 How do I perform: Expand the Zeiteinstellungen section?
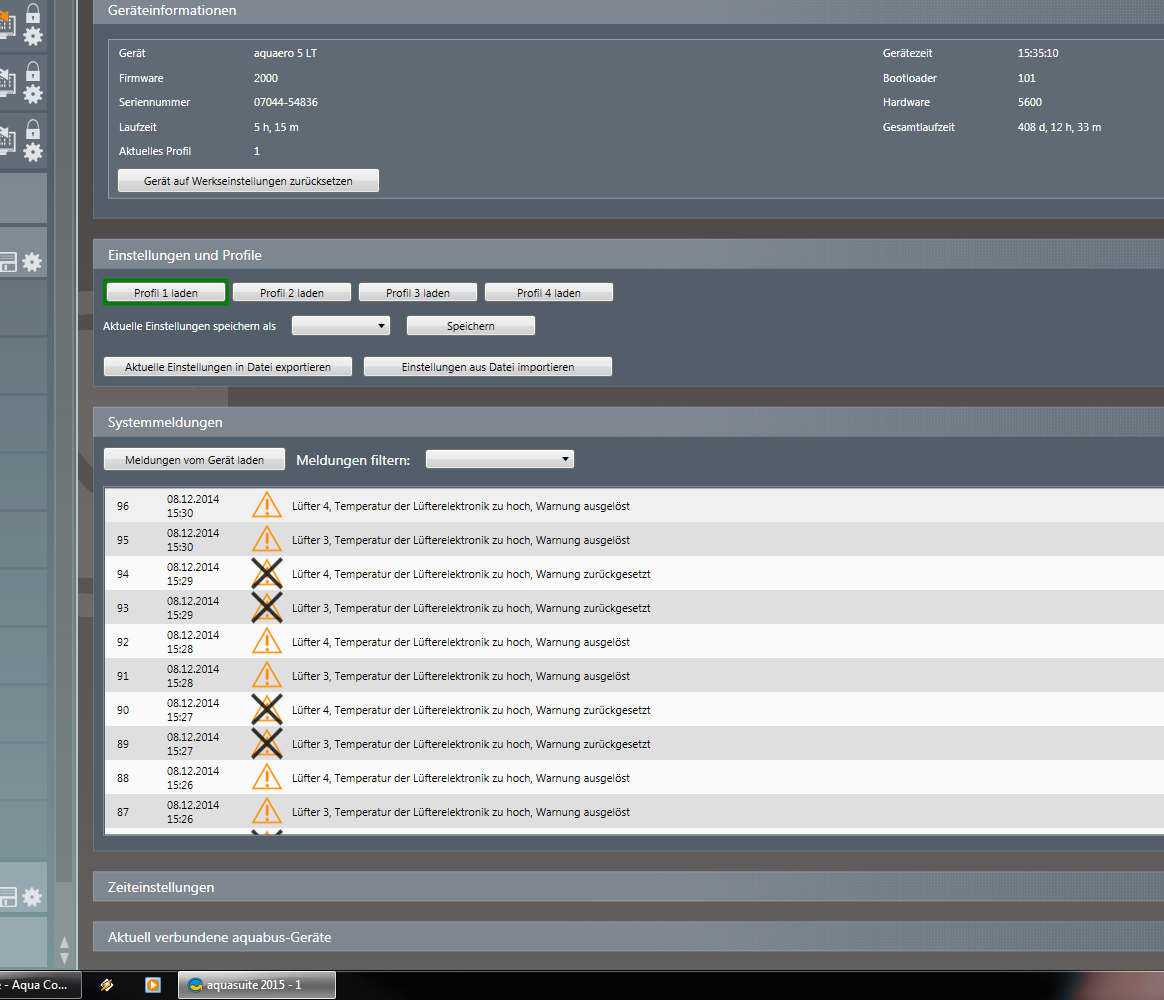[628, 886]
